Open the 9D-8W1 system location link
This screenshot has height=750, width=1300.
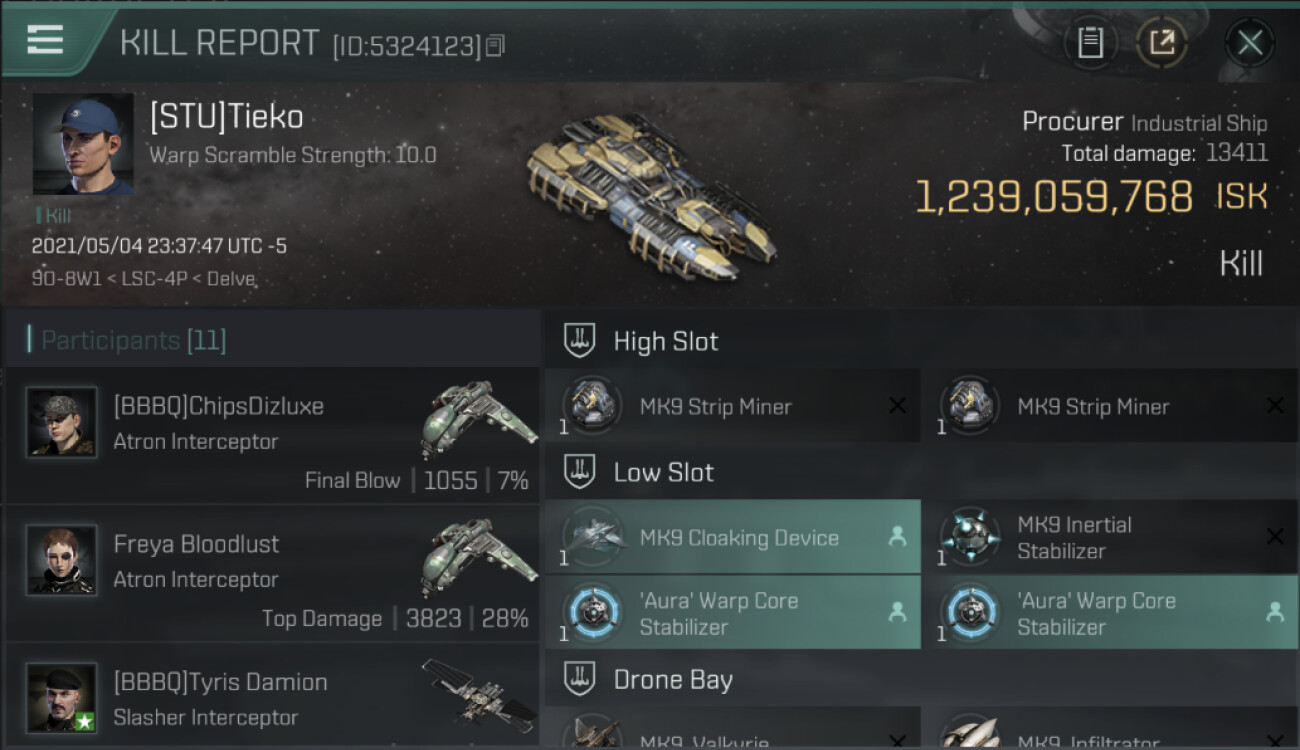(64, 279)
